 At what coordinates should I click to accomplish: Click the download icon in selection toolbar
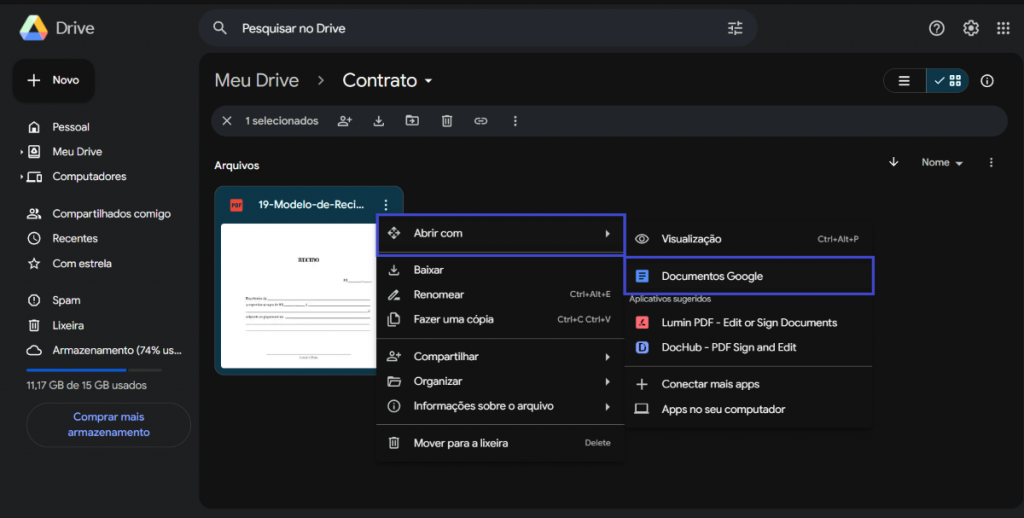[x=379, y=121]
